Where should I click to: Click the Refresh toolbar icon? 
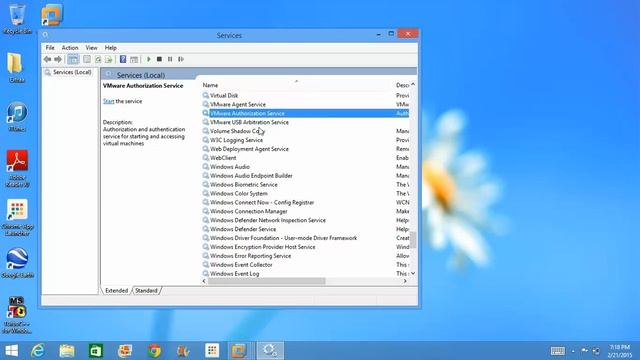(x=98, y=59)
